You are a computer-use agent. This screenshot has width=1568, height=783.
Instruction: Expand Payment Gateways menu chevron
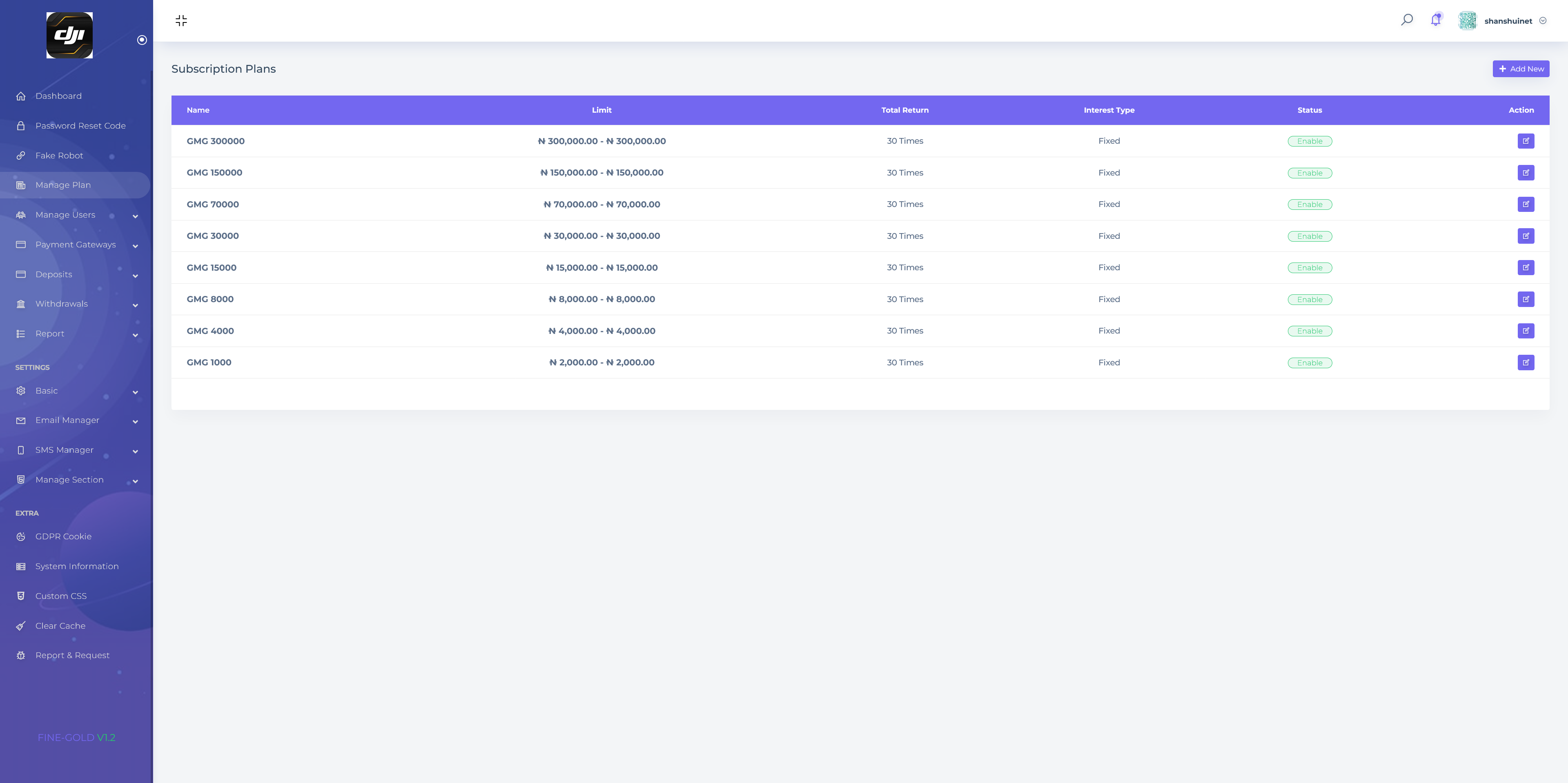[x=135, y=246]
